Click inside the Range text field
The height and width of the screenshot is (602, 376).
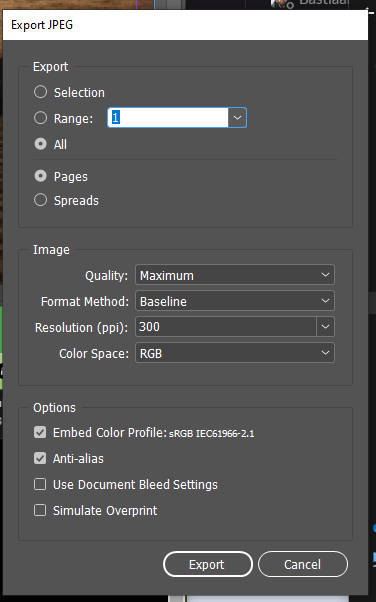(168, 117)
